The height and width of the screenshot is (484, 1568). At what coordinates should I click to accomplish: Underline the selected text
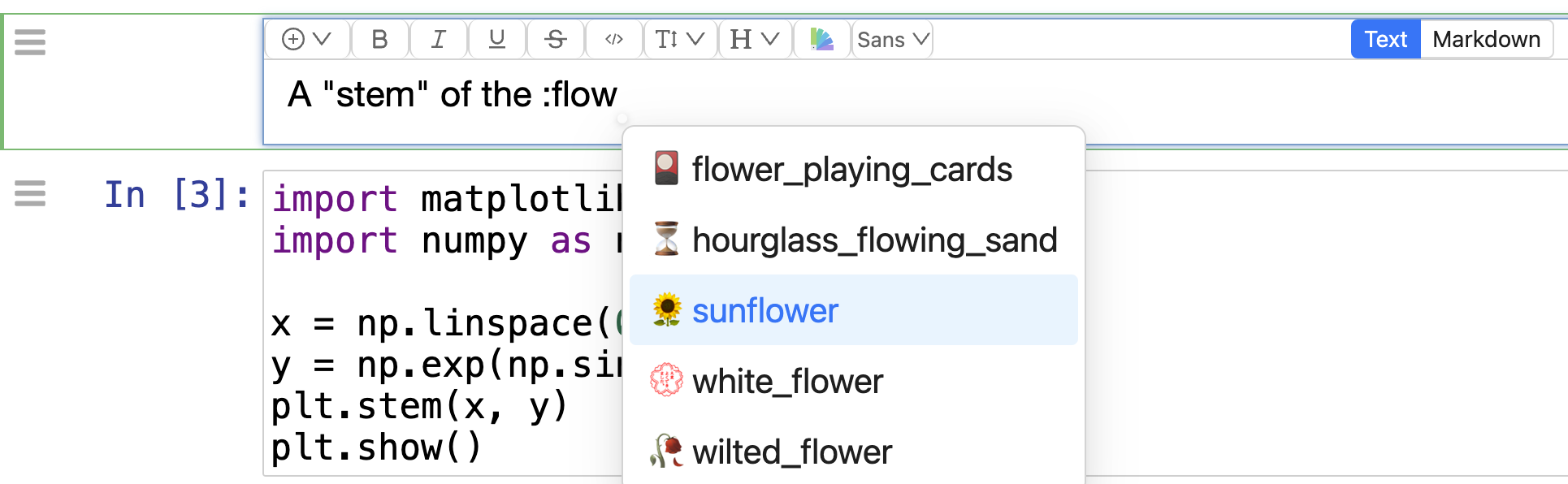(497, 39)
